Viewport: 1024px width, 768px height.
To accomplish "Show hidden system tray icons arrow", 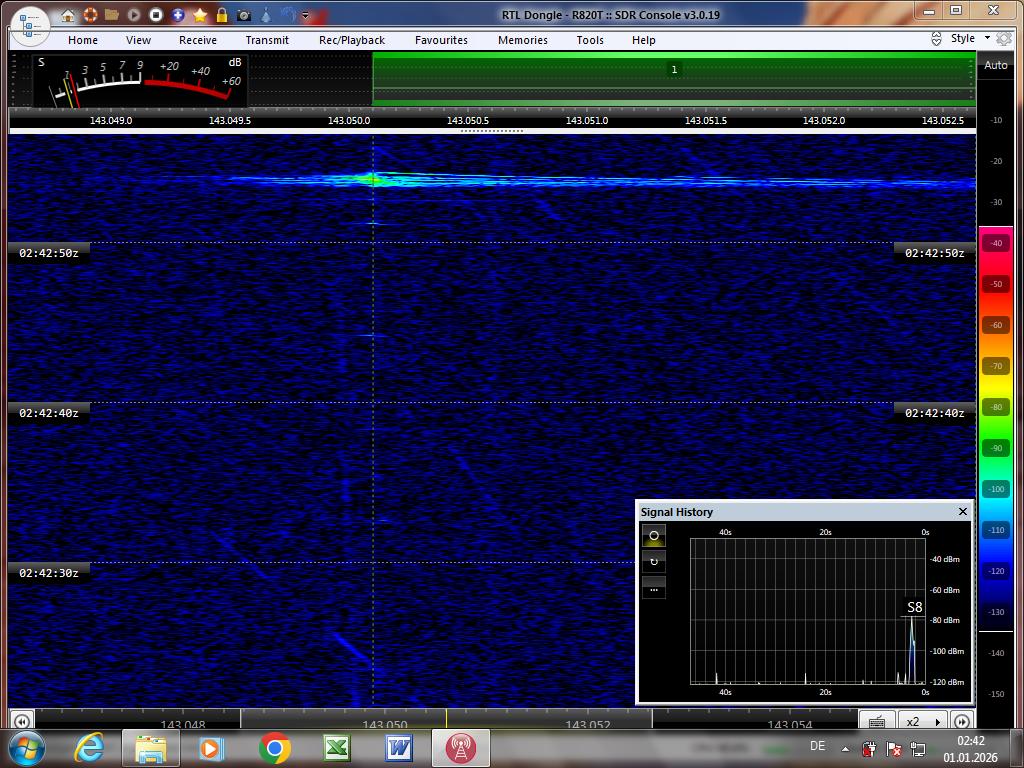I will click(845, 749).
